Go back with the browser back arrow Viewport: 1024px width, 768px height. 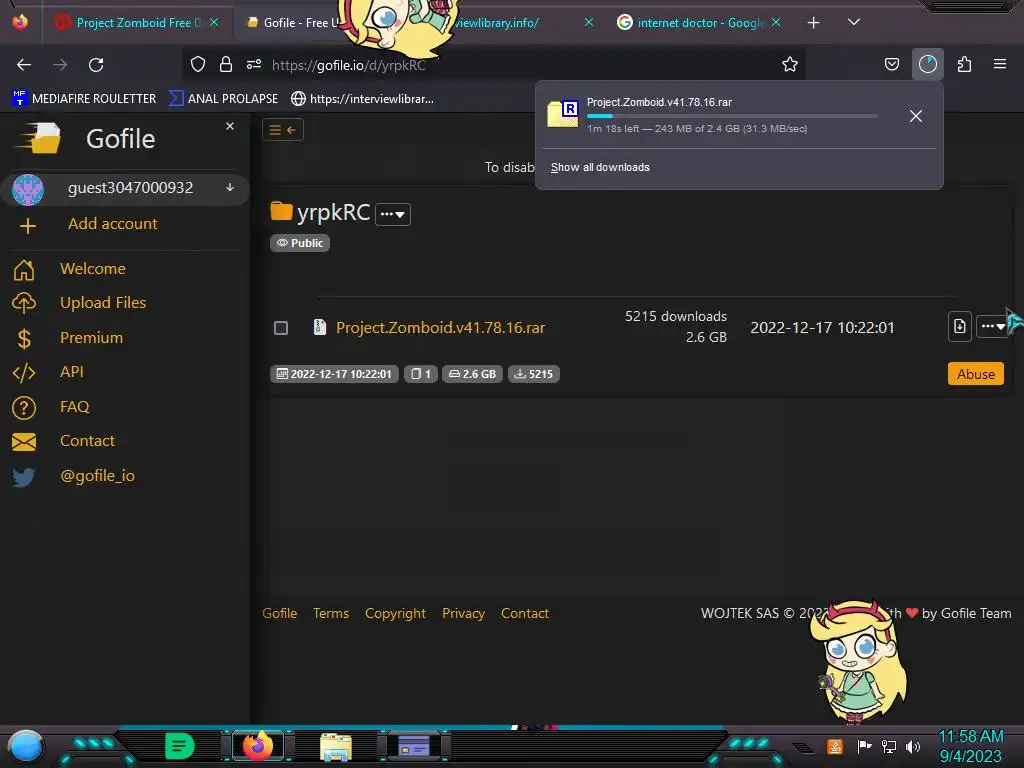[24, 65]
